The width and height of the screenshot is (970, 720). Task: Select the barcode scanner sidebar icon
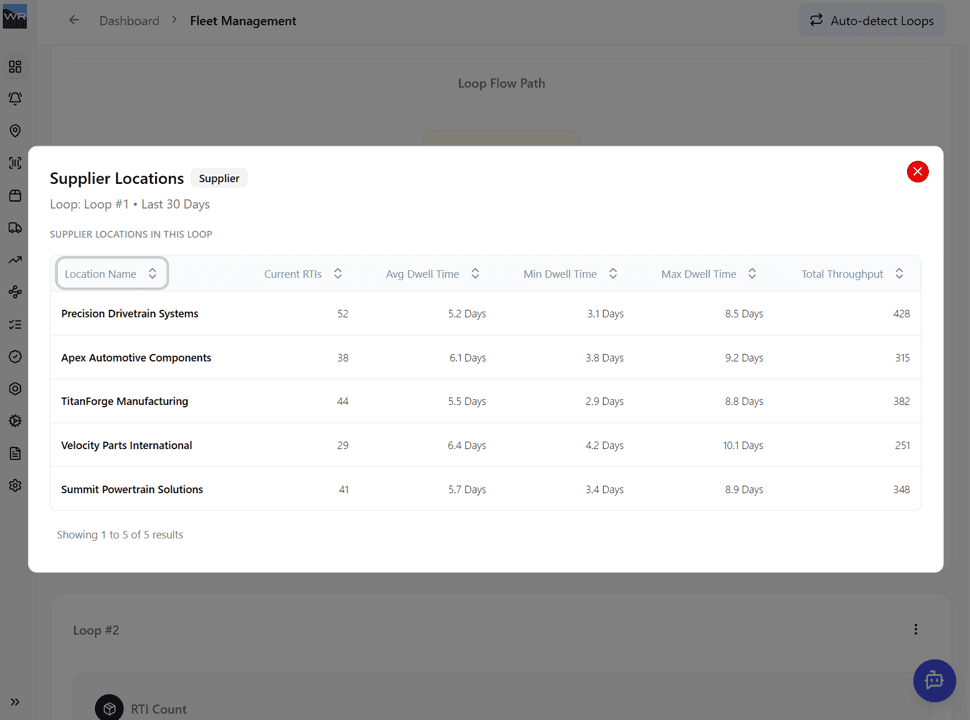15,163
